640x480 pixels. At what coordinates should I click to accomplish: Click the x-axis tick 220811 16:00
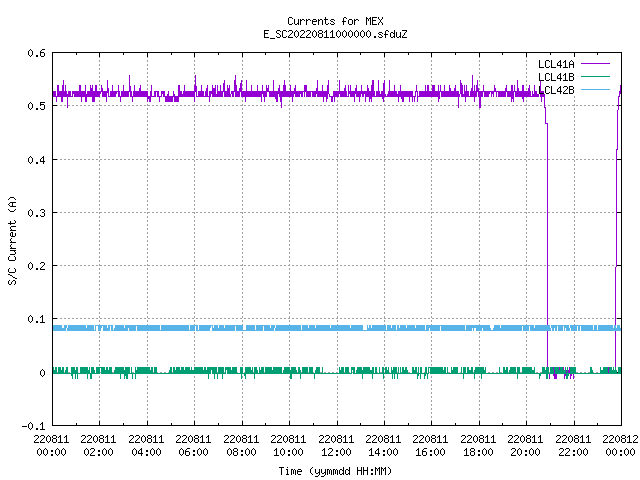click(x=430, y=445)
